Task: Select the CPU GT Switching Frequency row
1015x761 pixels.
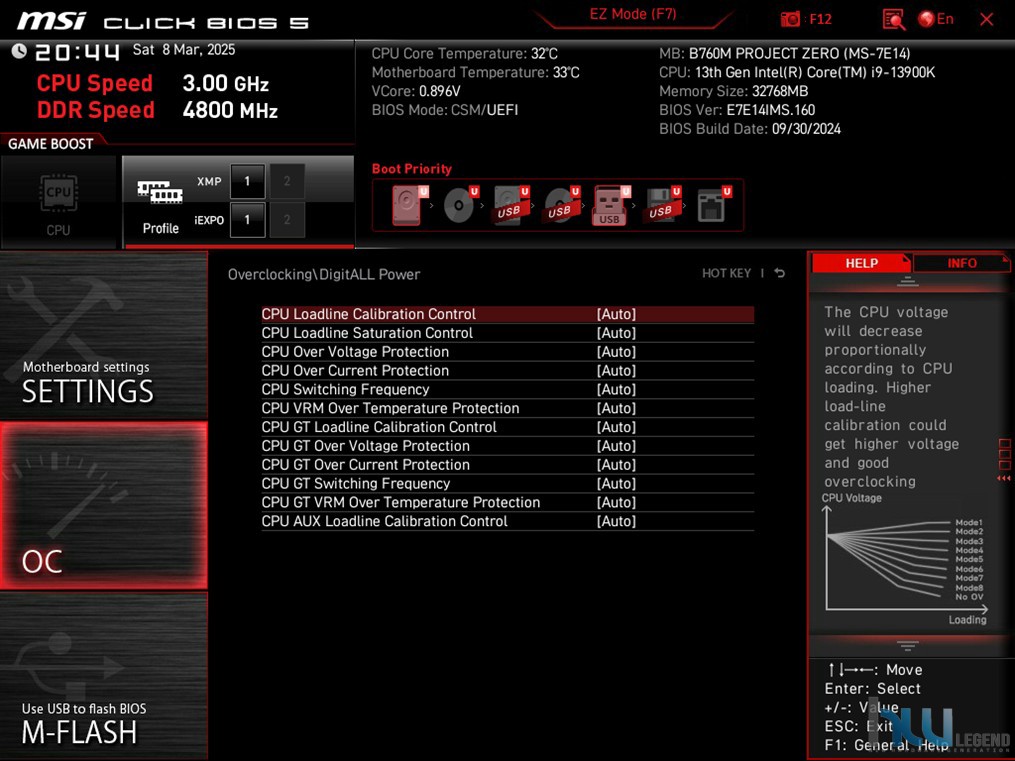Action: pos(508,483)
